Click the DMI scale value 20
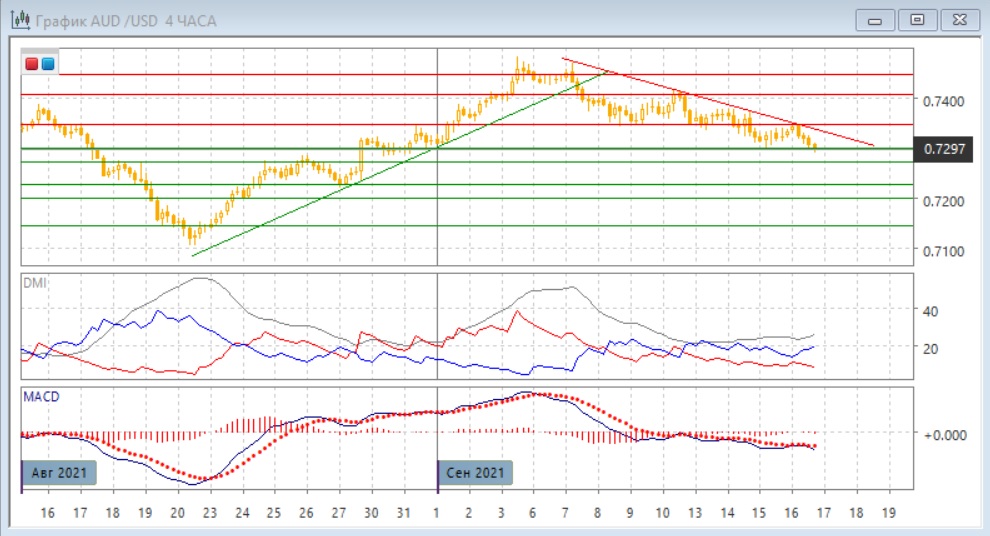This screenshot has height=536, width=990. pos(929,348)
